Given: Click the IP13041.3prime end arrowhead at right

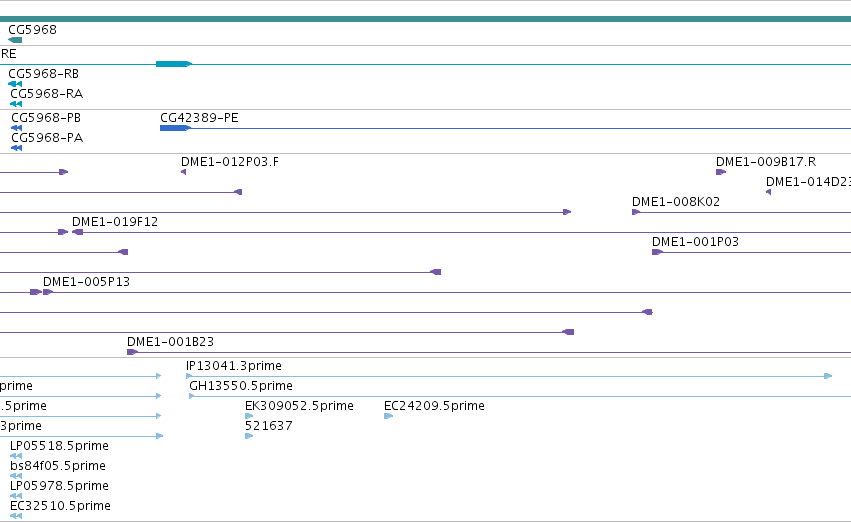Looking at the screenshot, I should [x=828, y=376].
